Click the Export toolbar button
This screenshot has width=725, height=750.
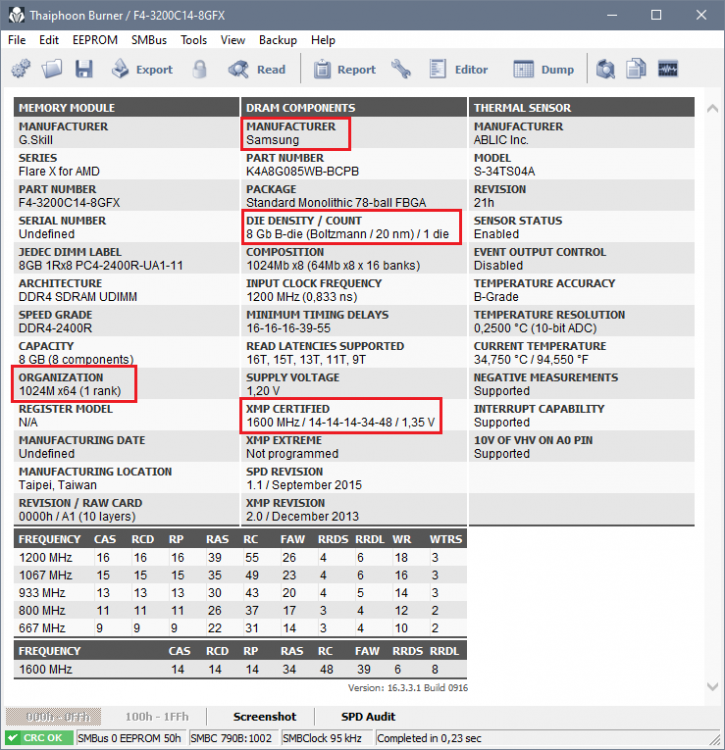[x=143, y=69]
